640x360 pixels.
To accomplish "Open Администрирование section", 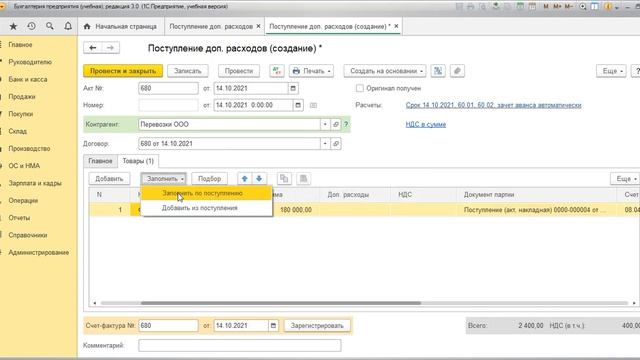I will 39,253.
